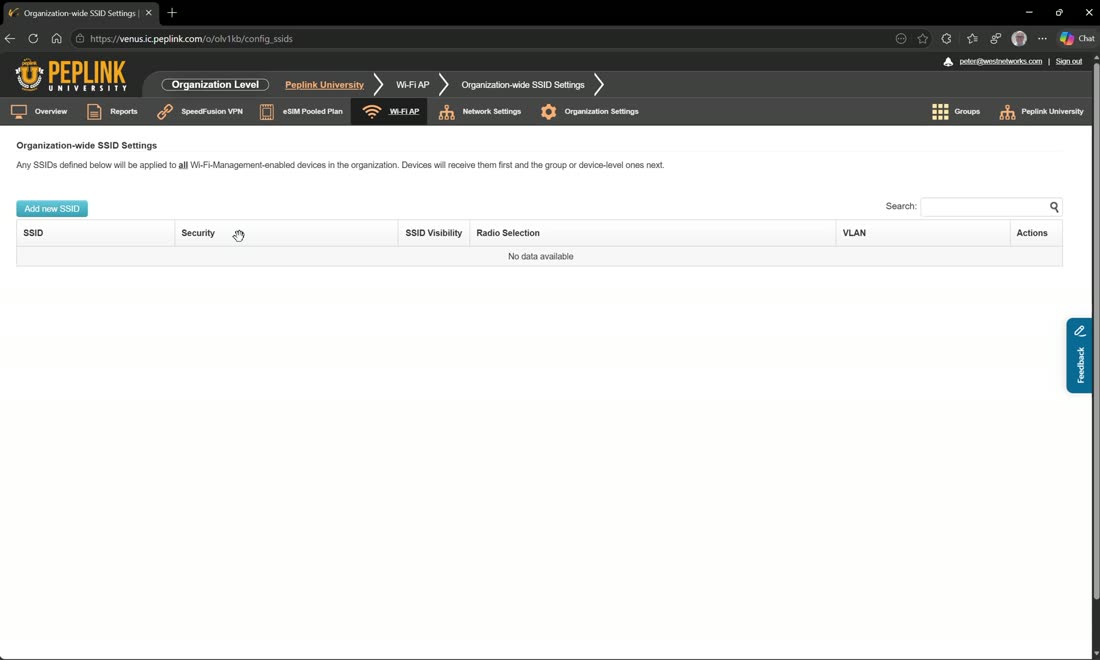Open eSIM Pooled Plan chip icon

click(267, 112)
